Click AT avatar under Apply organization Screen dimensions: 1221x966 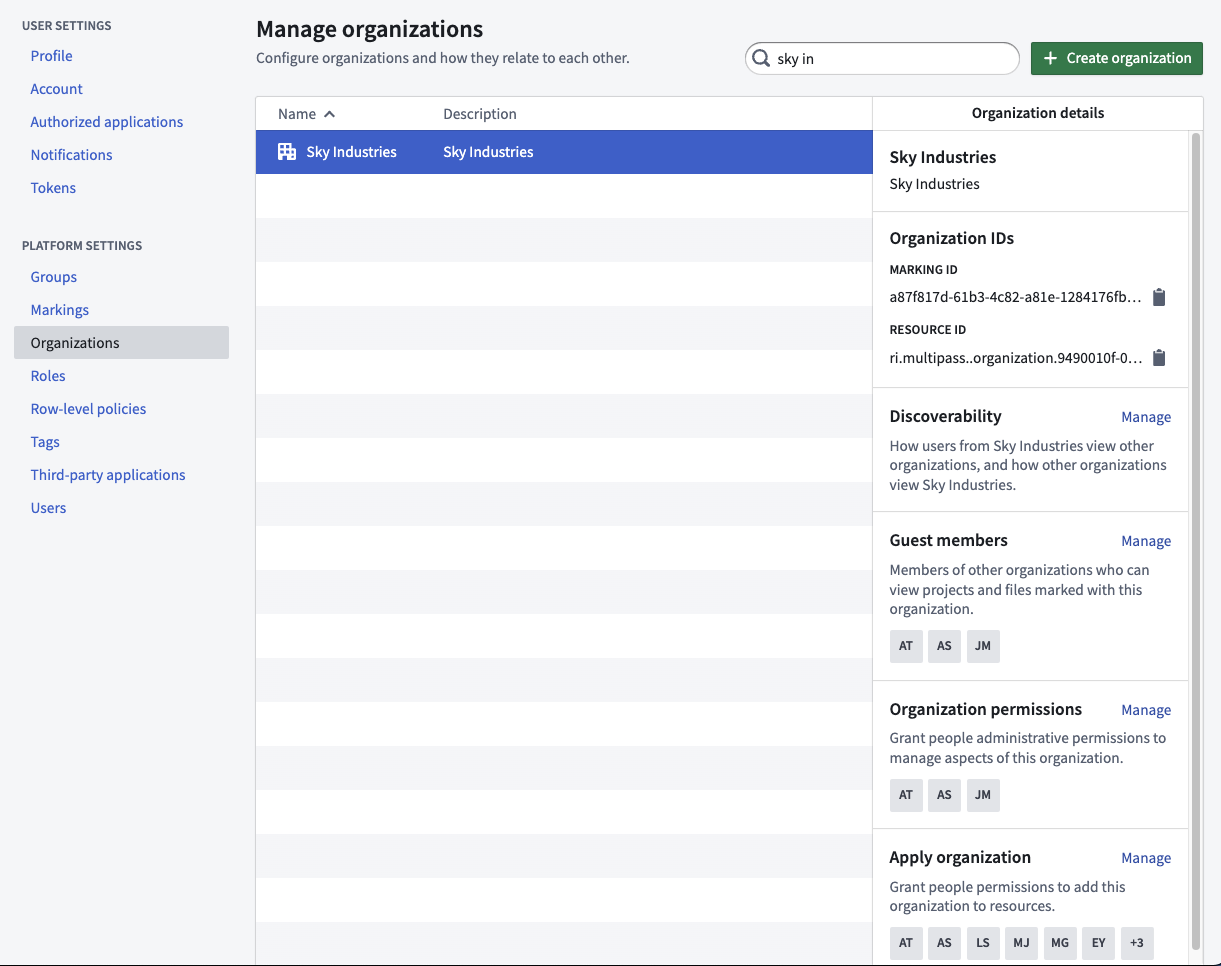click(906, 943)
